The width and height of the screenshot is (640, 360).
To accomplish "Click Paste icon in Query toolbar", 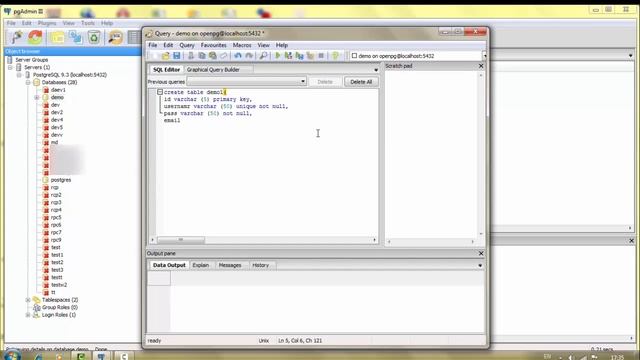I will [x=213, y=56].
